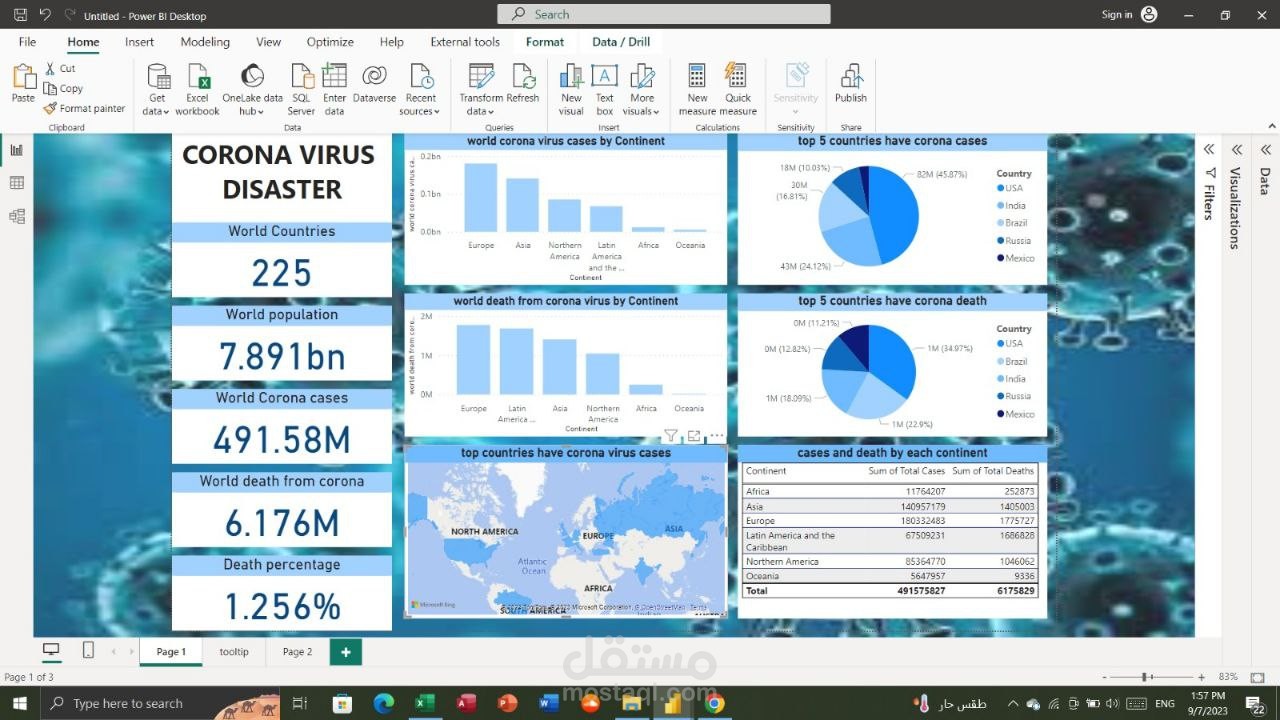This screenshot has height=720, width=1280.
Task: Open the Optimize ribbon tab
Action: 330,42
